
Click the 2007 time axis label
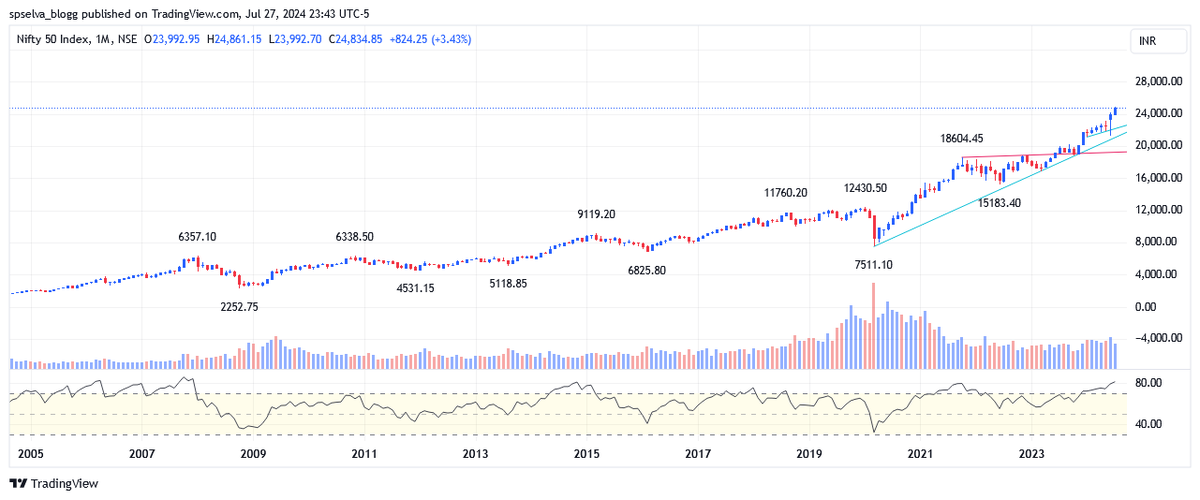click(141, 453)
